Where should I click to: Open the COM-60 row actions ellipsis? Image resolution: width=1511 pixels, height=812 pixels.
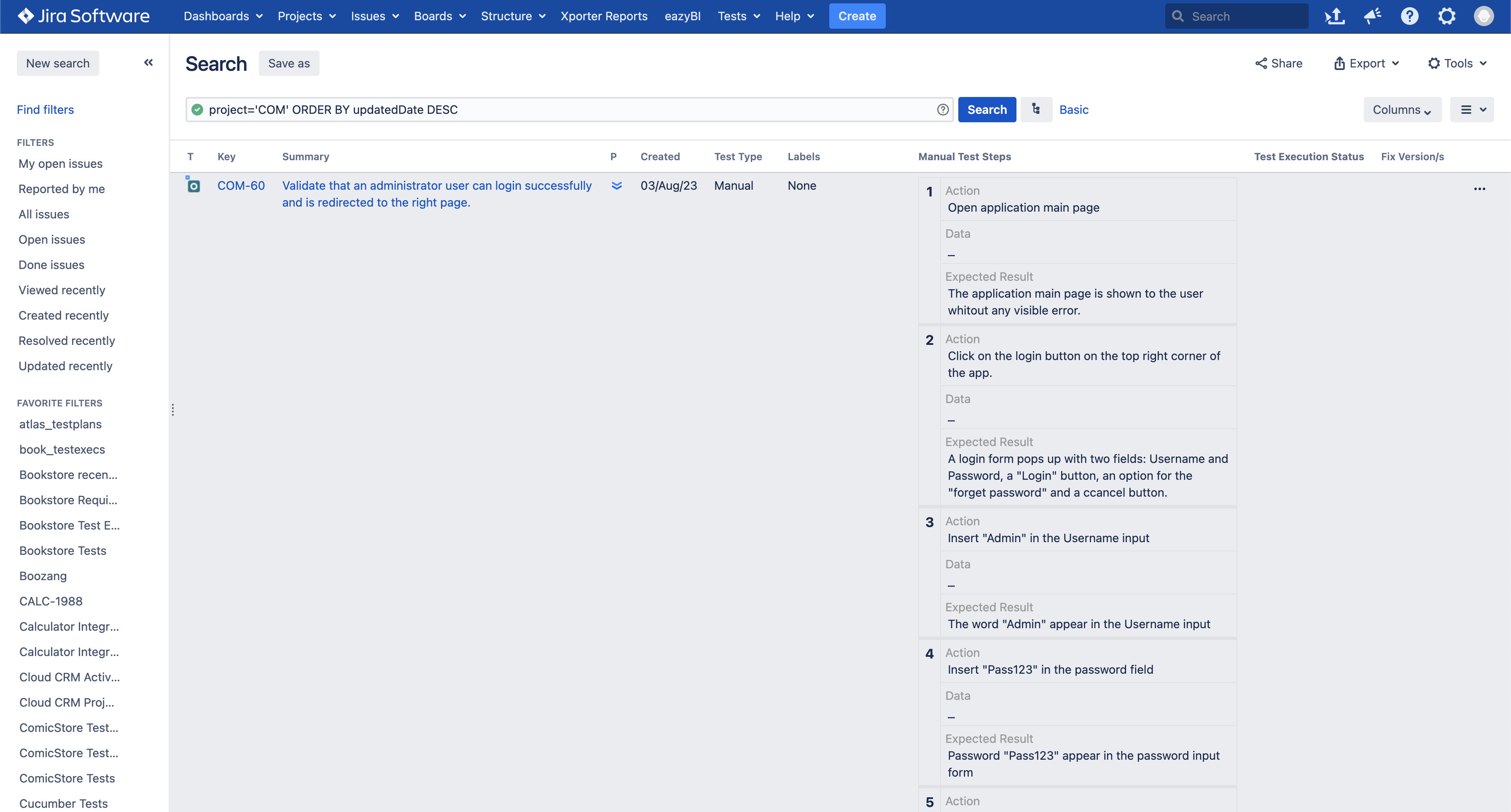pyautogui.click(x=1479, y=189)
